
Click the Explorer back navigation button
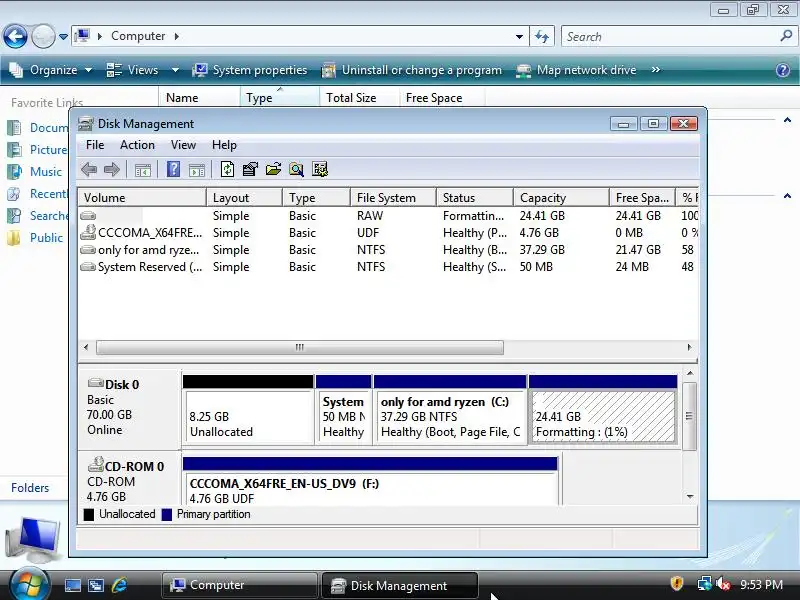point(15,37)
